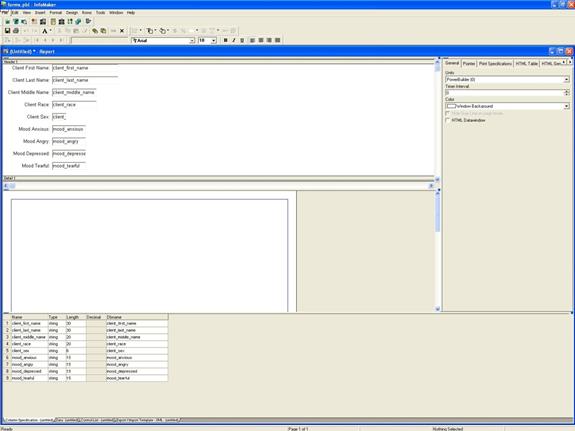Click the right tab scroll arrow in properties
Screen dimensions: 575x431
pos(570,62)
